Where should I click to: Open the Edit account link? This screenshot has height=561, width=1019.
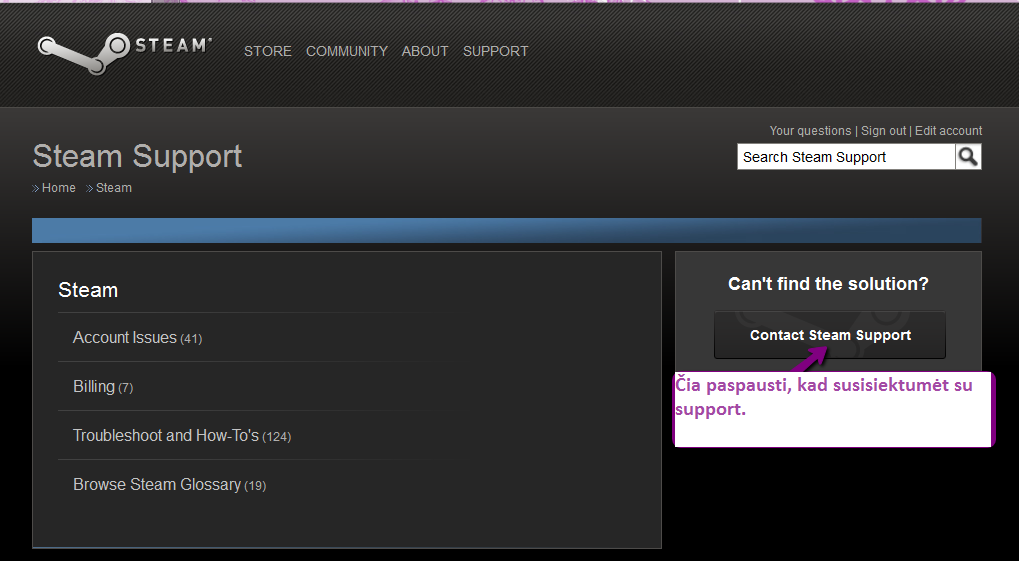(x=948, y=131)
